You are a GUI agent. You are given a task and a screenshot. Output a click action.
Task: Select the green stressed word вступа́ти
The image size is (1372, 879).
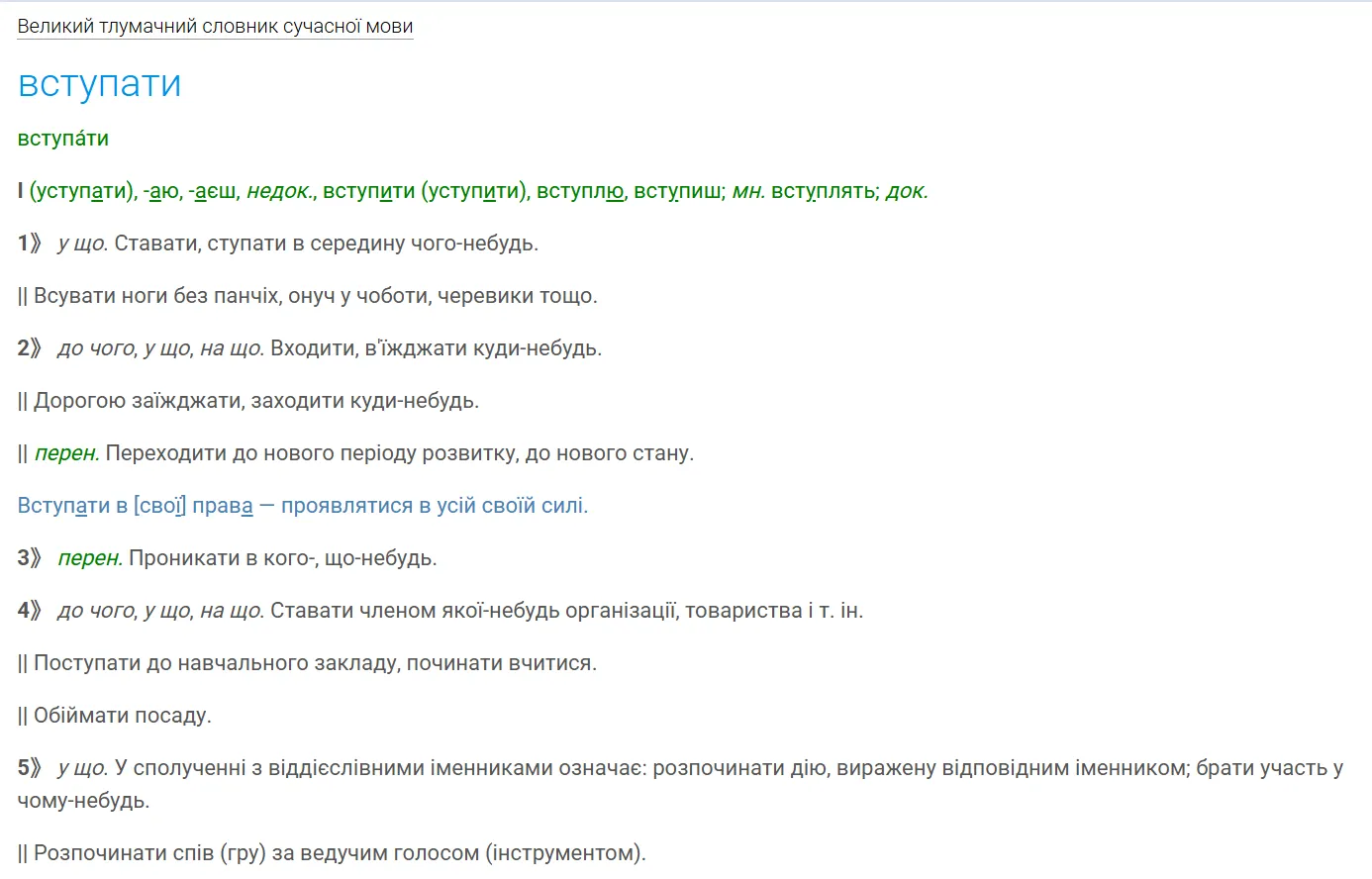pos(63,139)
